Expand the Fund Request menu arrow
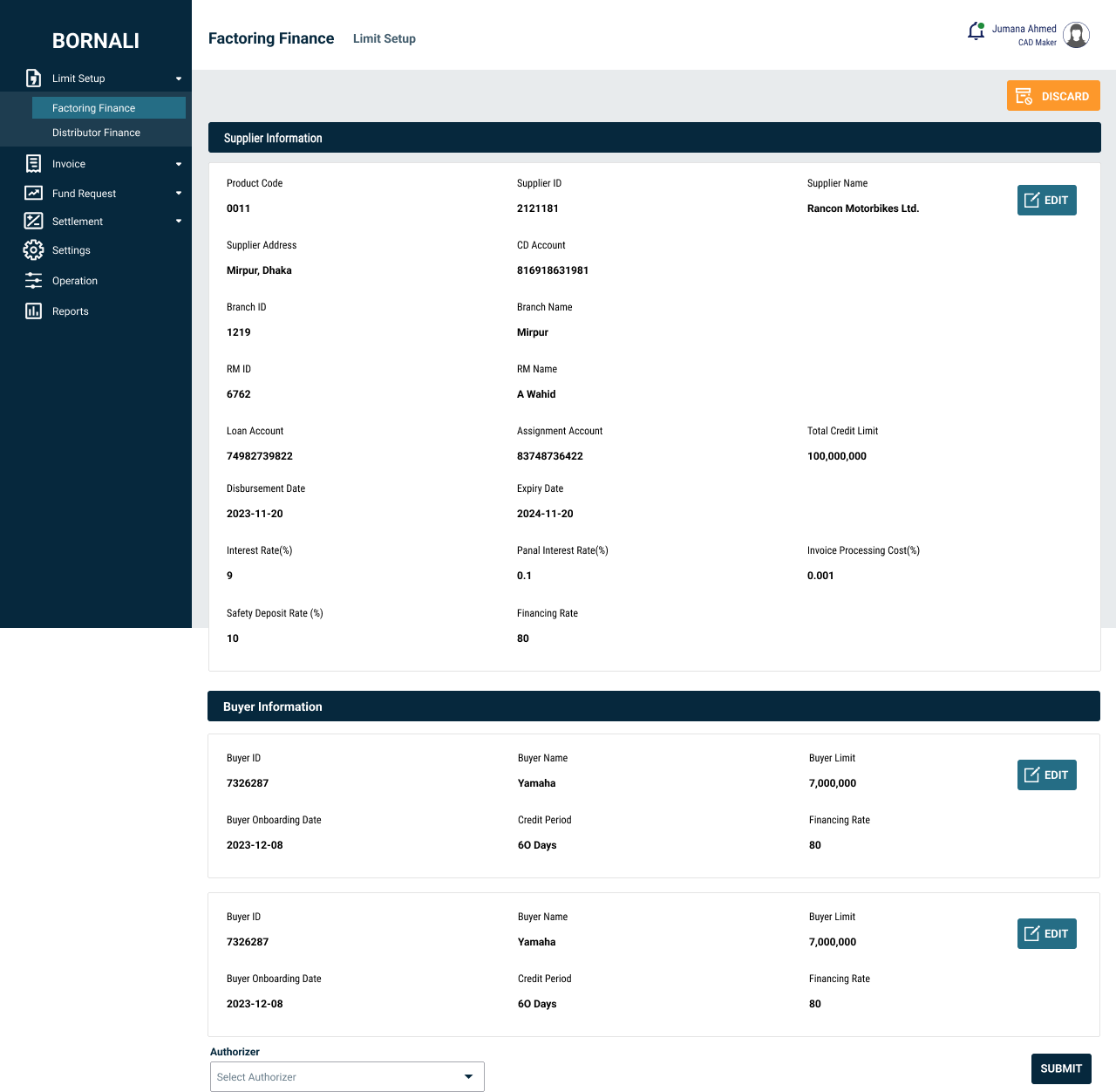 pyautogui.click(x=179, y=194)
